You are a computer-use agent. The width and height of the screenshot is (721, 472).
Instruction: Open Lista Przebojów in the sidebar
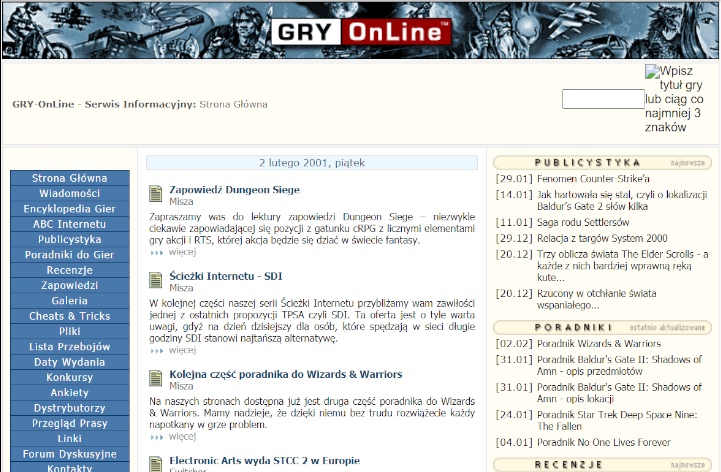(69, 346)
